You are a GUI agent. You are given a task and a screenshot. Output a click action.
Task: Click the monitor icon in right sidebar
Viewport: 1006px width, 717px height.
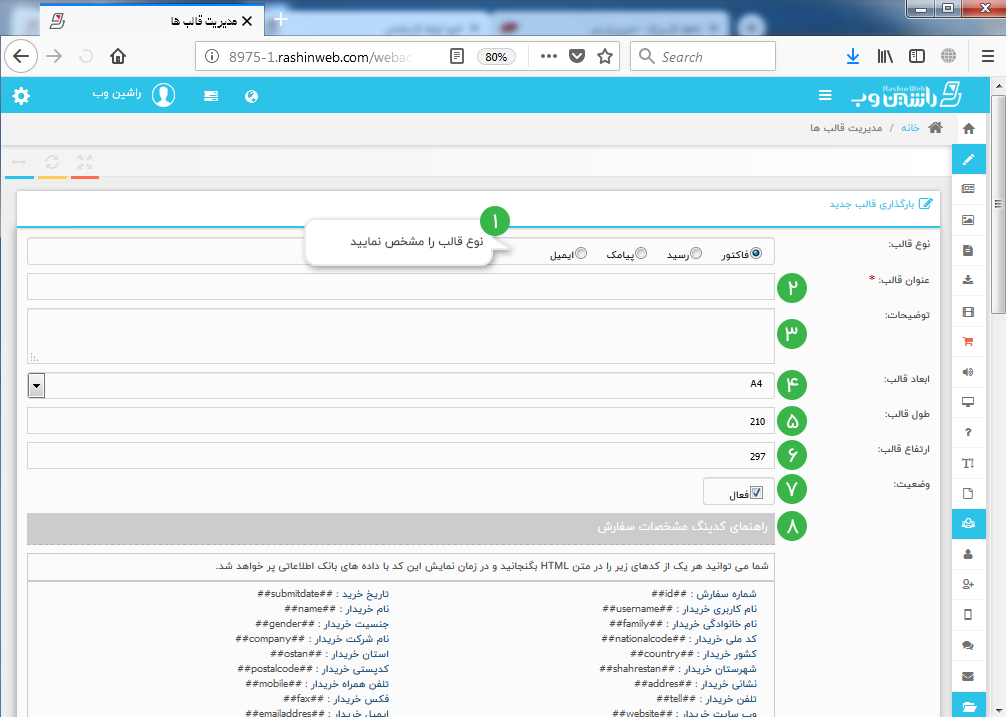[x=969, y=402]
